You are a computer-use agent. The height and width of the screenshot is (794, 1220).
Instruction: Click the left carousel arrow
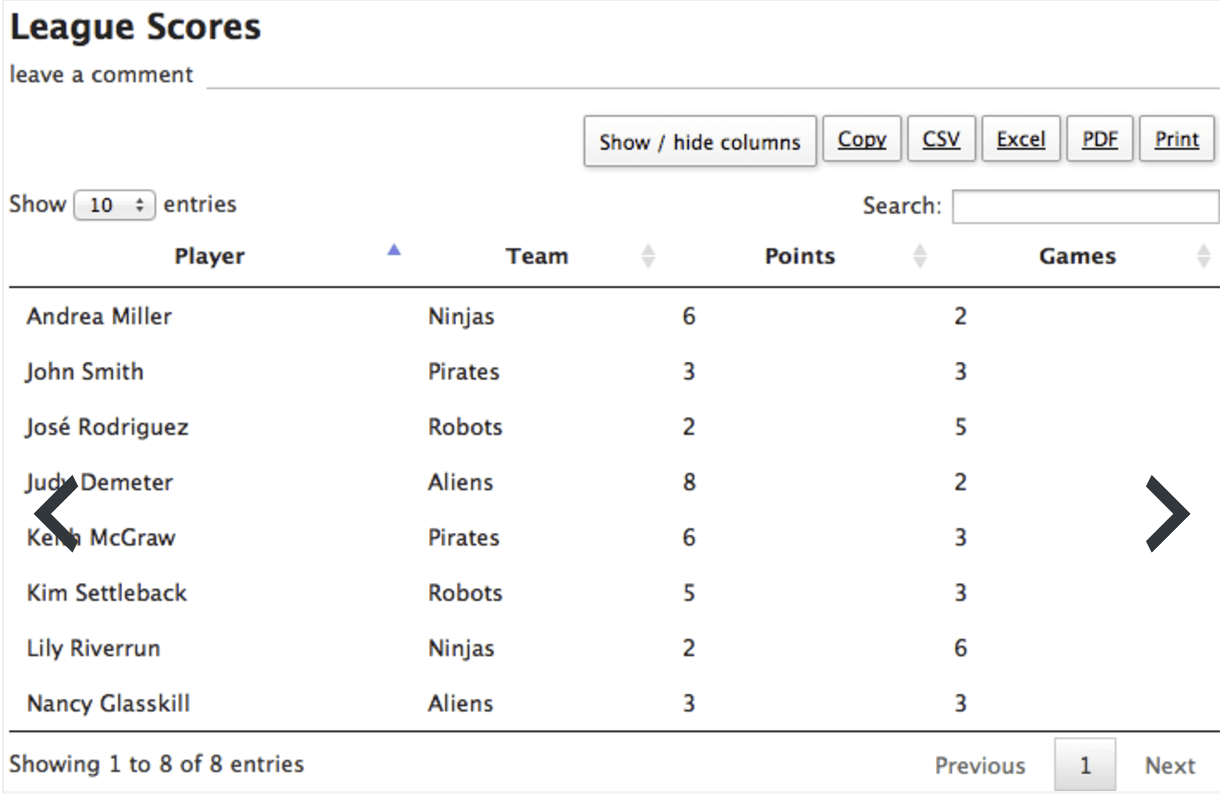tap(56, 514)
